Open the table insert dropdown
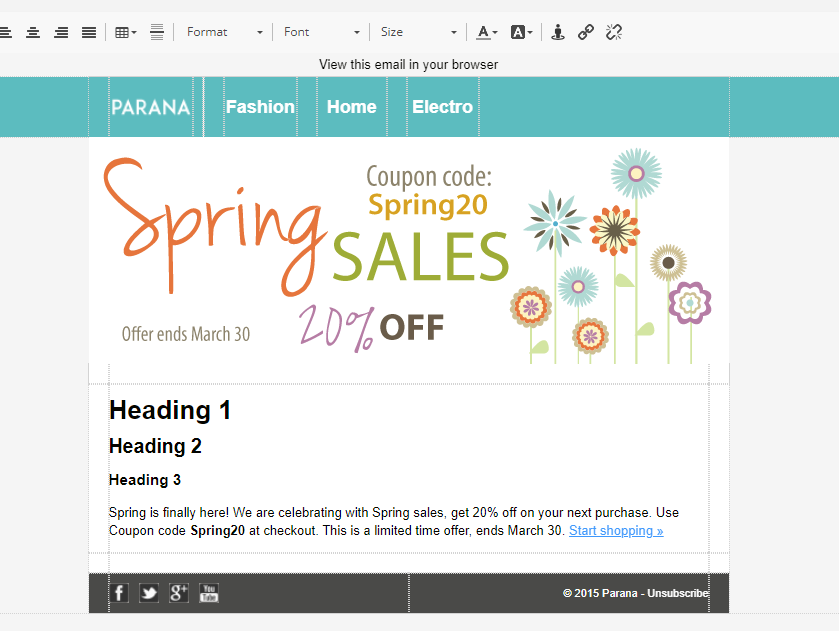Viewport: 839px width, 631px height. pyautogui.click(x=126, y=32)
